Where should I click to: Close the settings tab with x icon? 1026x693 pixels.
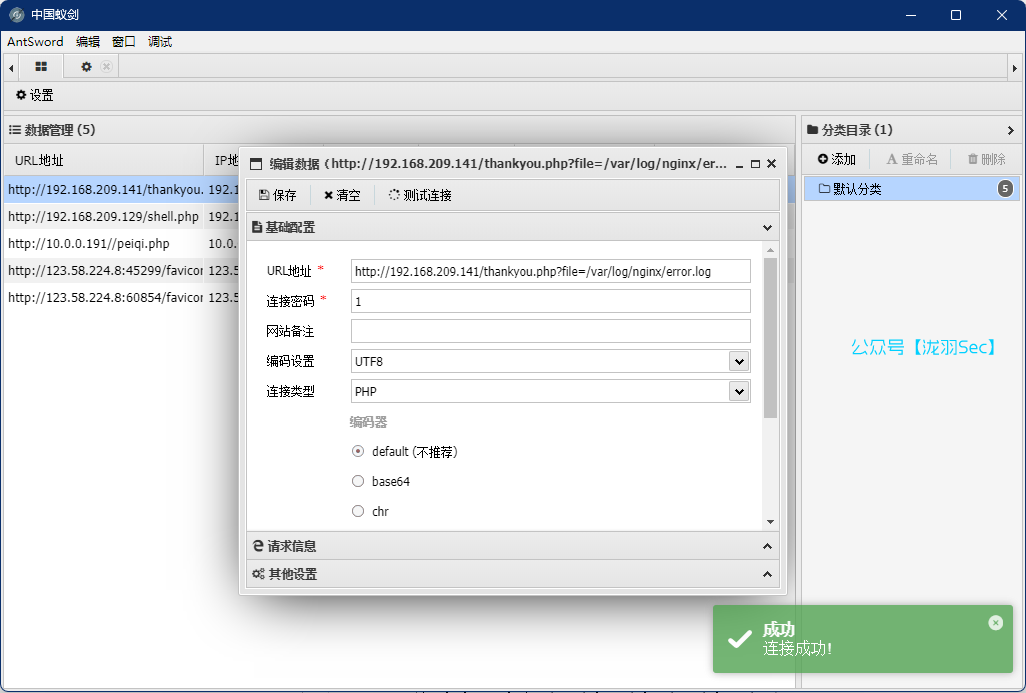pos(106,67)
